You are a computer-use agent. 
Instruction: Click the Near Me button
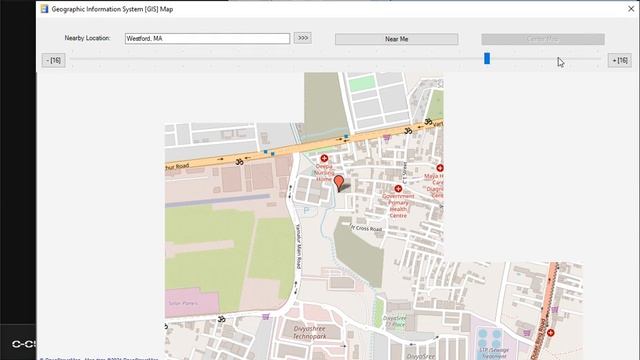396,39
